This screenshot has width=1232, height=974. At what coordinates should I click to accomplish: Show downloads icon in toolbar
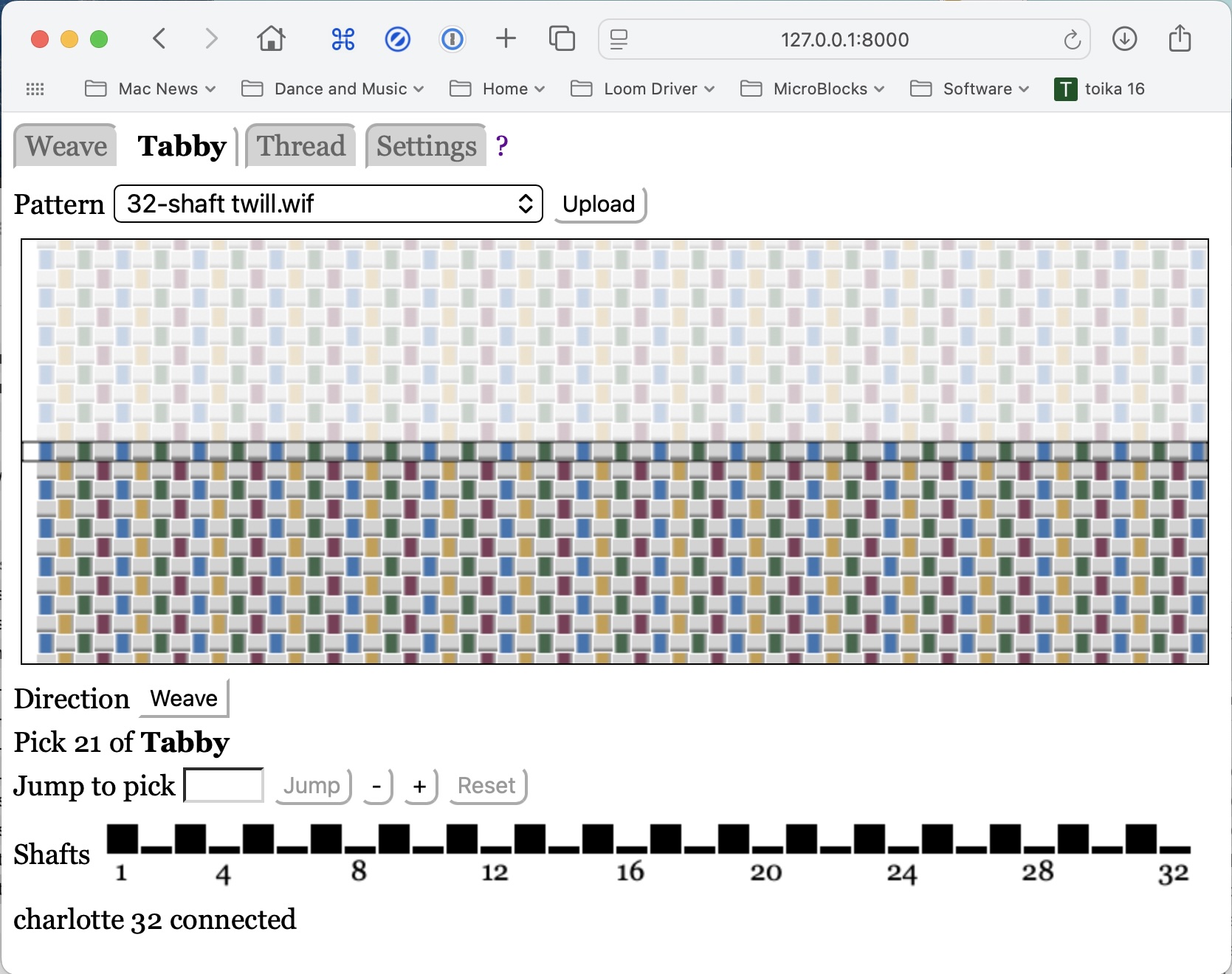[1124, 38]
